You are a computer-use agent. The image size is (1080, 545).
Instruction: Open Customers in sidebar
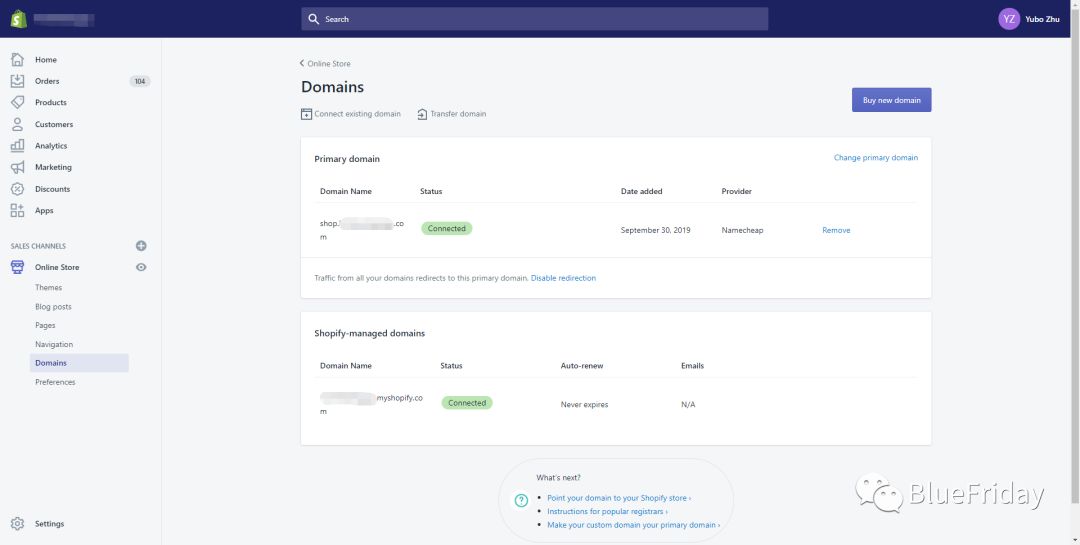click(x=54, y=125)
